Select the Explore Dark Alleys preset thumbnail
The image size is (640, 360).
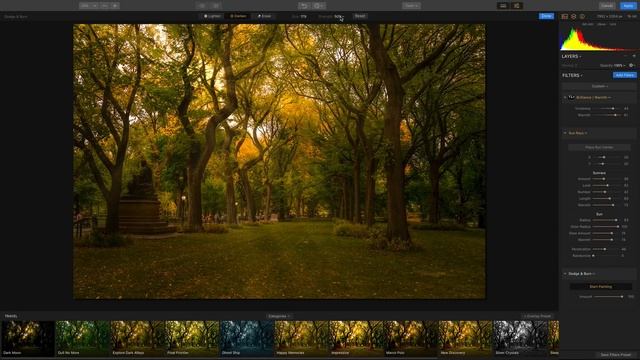[x=138, y=338]
